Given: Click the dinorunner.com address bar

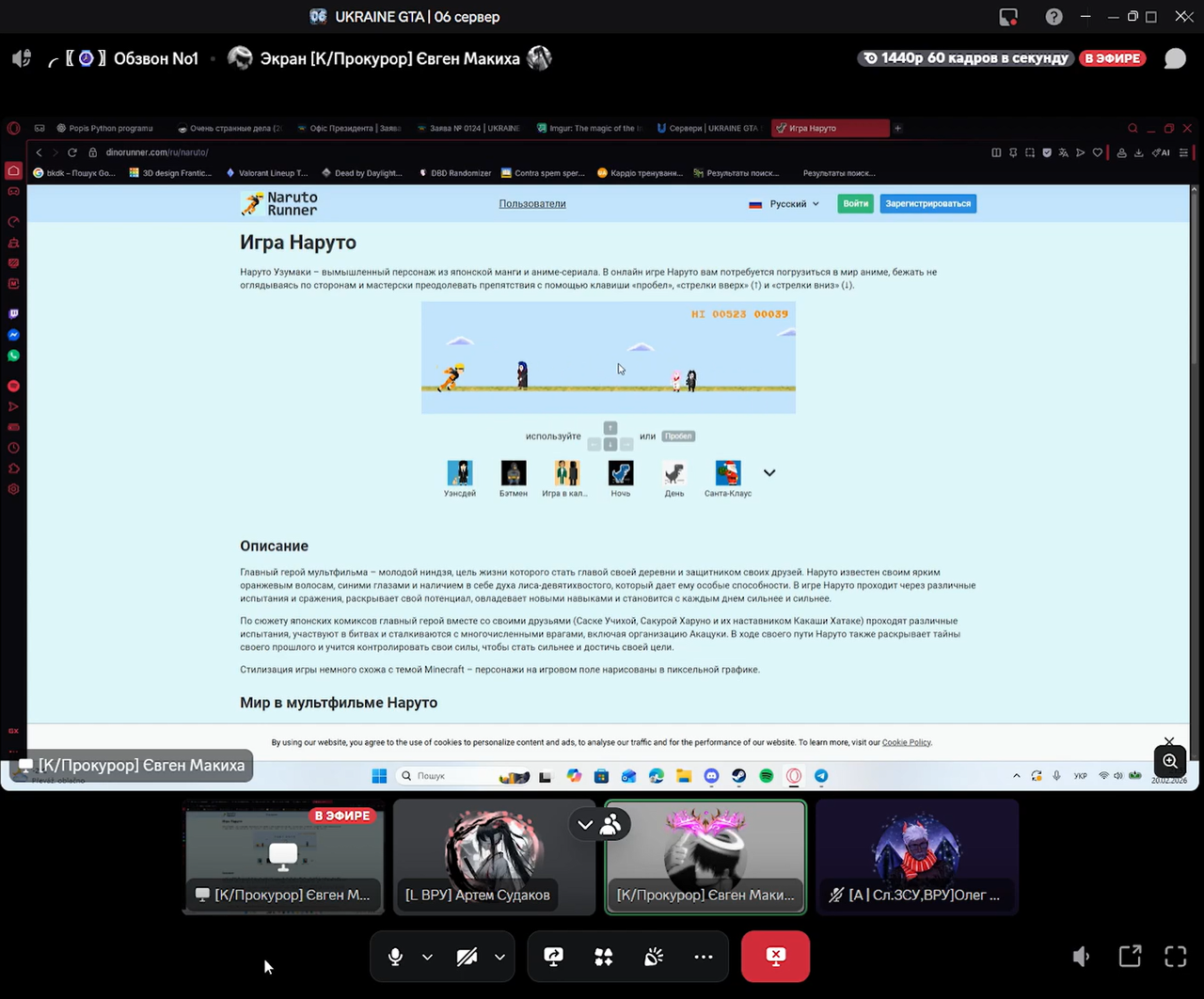Looking at the screenshot, I should [x=156, y=152].
